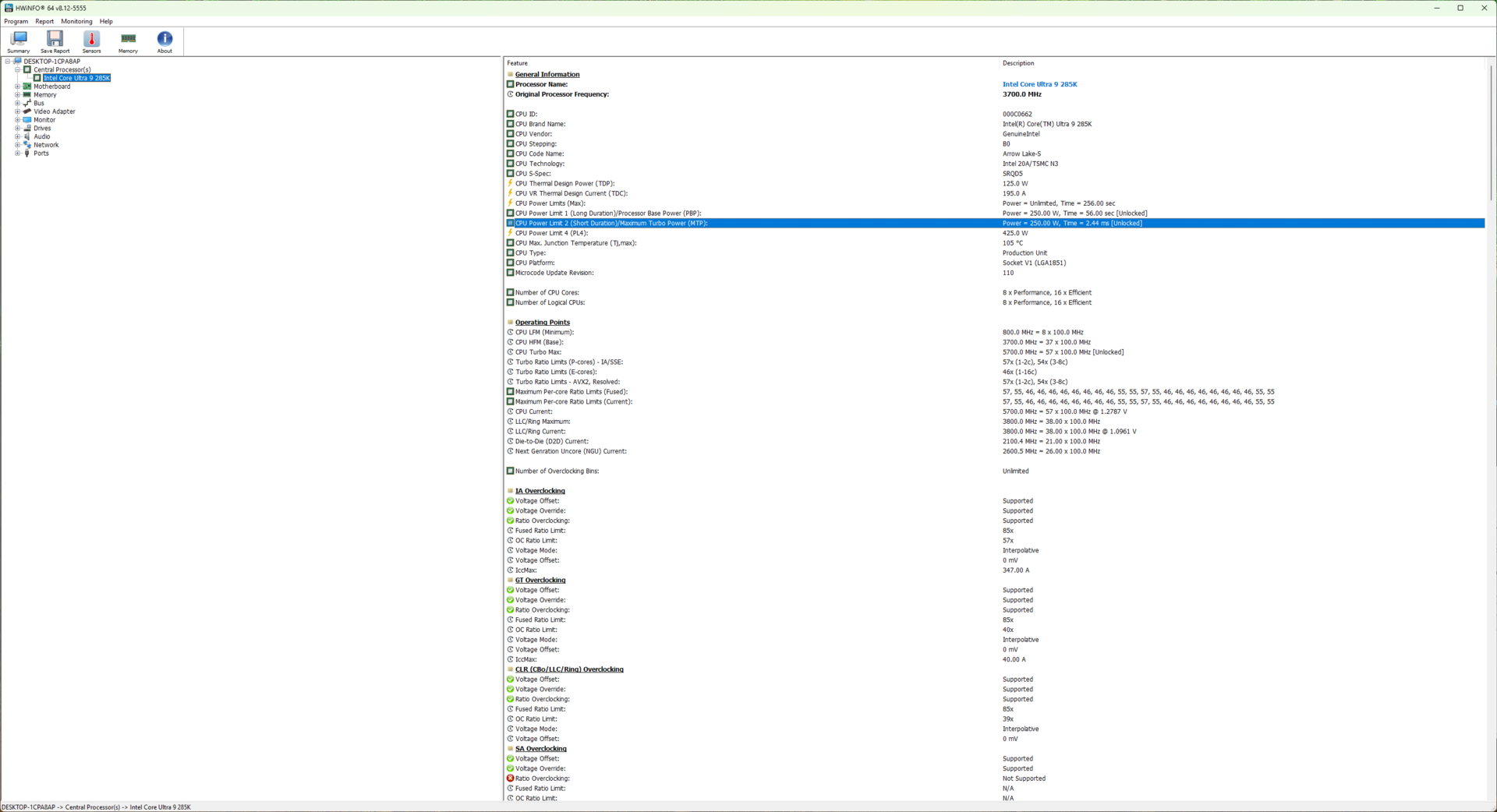Viewport: 1497px width, 812px height.
Task: Click the Intel Core Ultra 9 285K description link
Action: pyautogui.click(x=1039, y=84)
